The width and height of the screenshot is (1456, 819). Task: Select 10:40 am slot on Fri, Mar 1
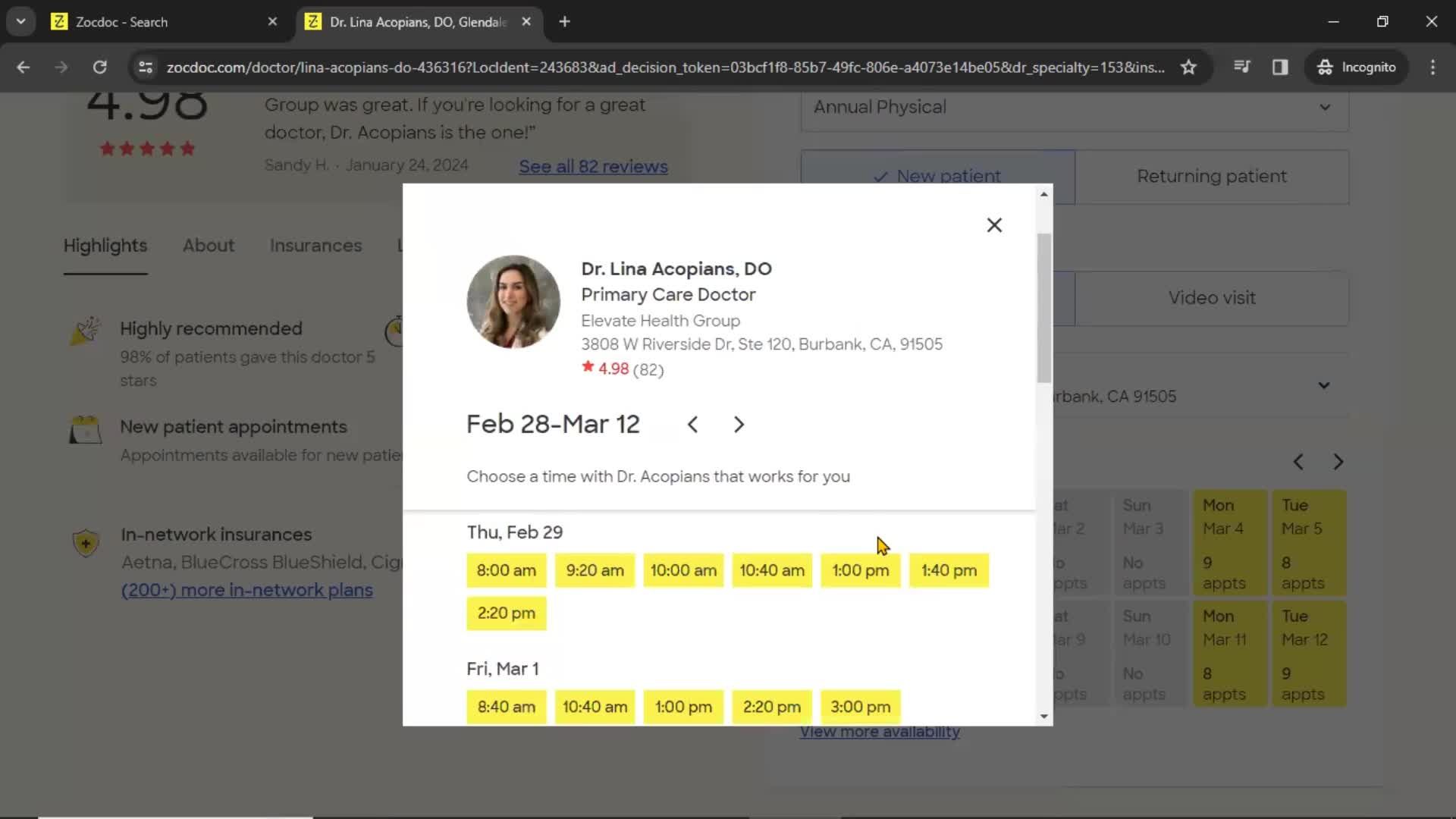pos(595,707)
